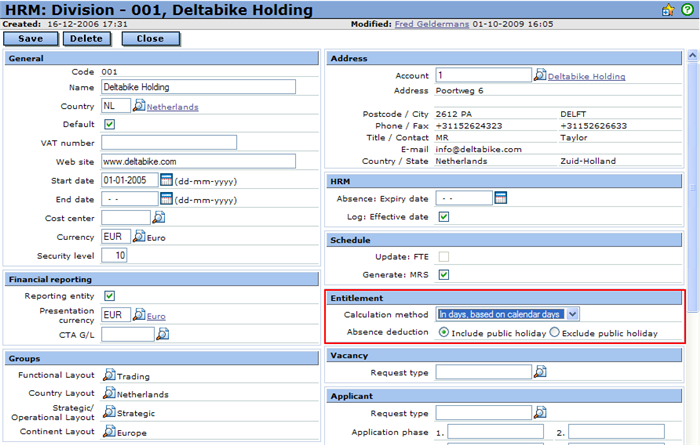This screenshot has height=445, width=700.
Task: Open Absence Expiry date calendar picker
Action: pos(501,198)
